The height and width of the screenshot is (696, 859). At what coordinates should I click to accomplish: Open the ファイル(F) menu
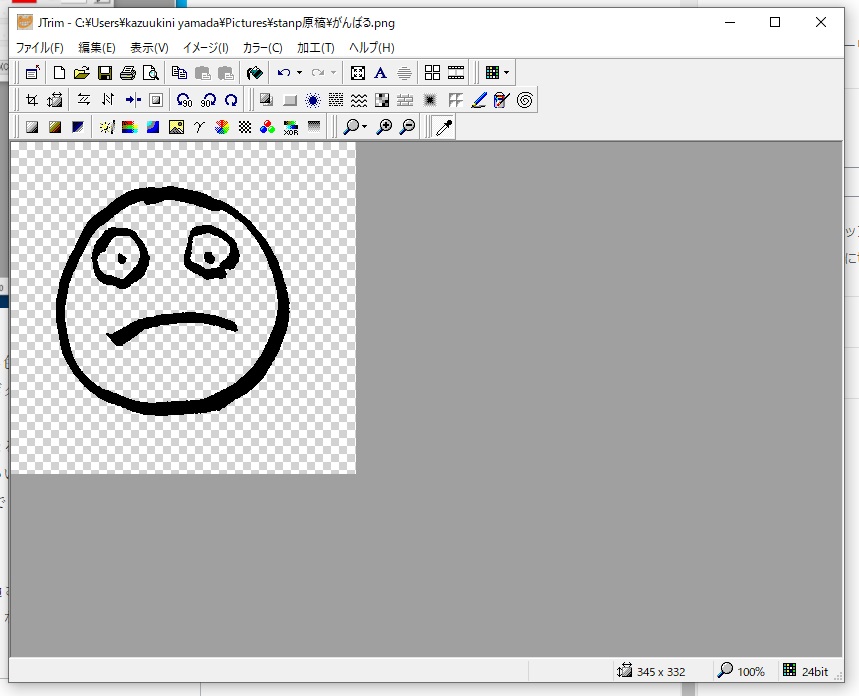pos(39,47)
